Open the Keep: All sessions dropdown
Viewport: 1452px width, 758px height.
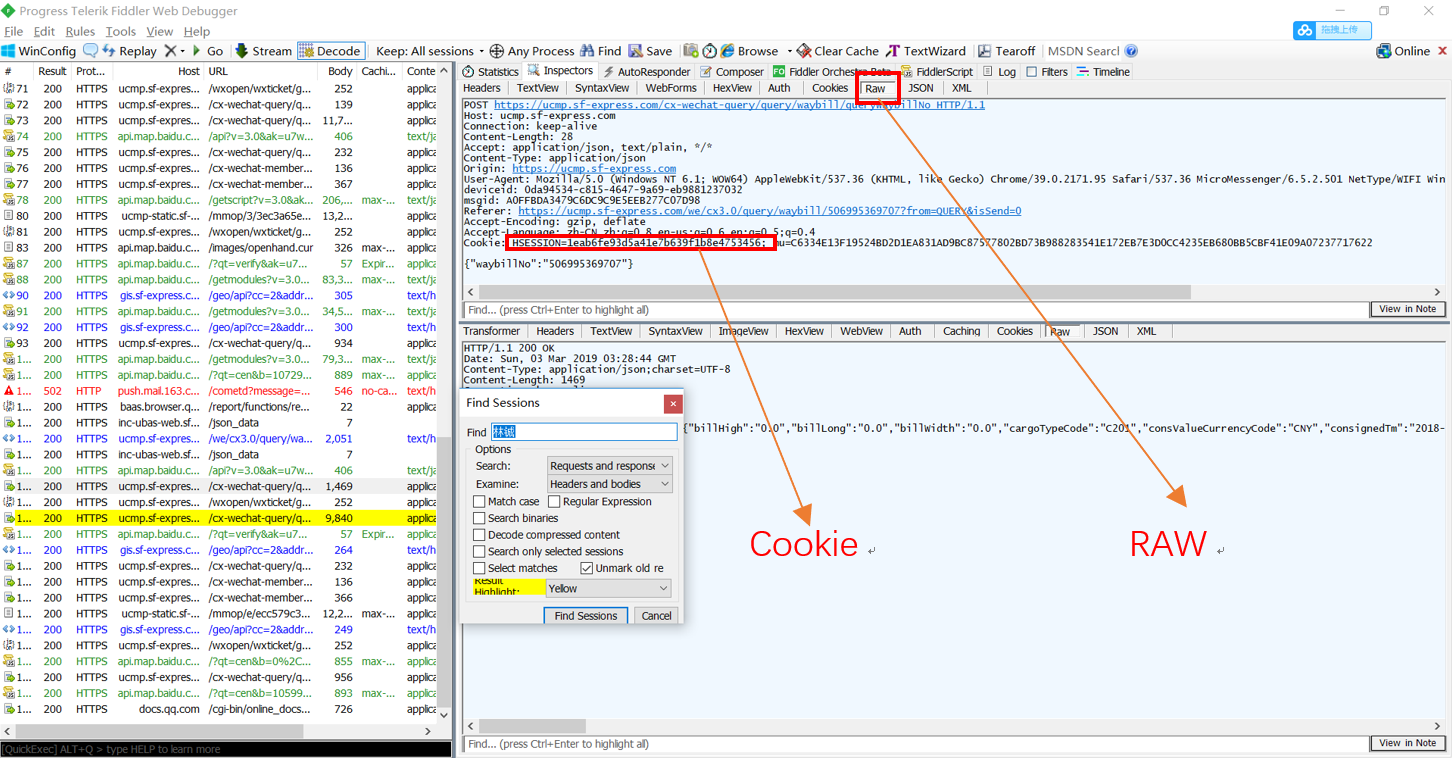point(430,51)
